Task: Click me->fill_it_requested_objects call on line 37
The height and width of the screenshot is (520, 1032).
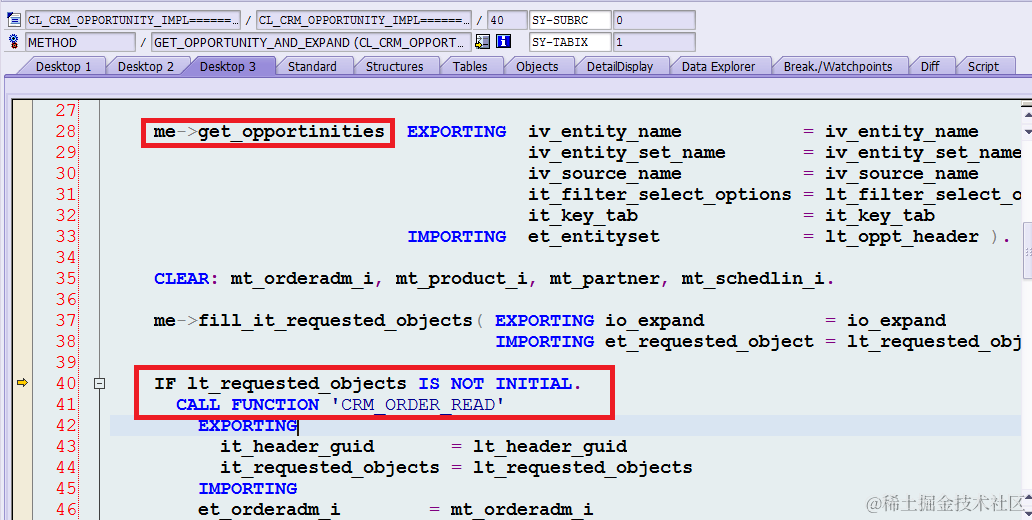Action: 313,321
